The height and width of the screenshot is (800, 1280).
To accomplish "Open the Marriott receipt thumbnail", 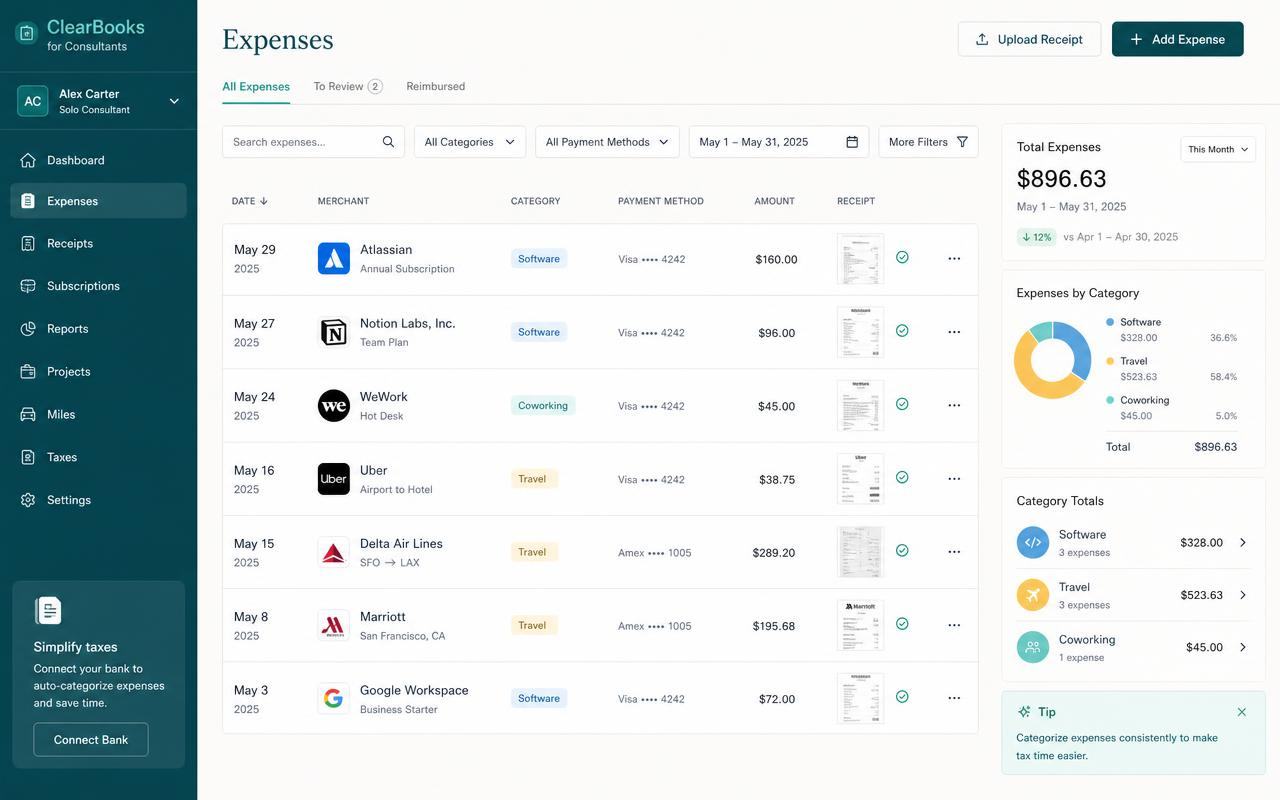I will pos(860,625).
